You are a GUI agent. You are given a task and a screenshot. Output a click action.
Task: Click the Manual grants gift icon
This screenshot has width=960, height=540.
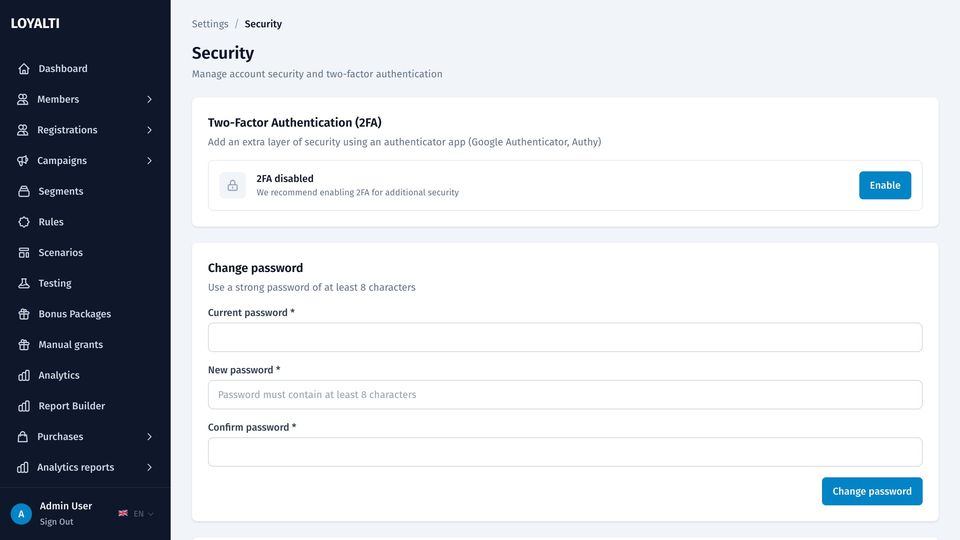pyautogui.click(x=24, y=344)
